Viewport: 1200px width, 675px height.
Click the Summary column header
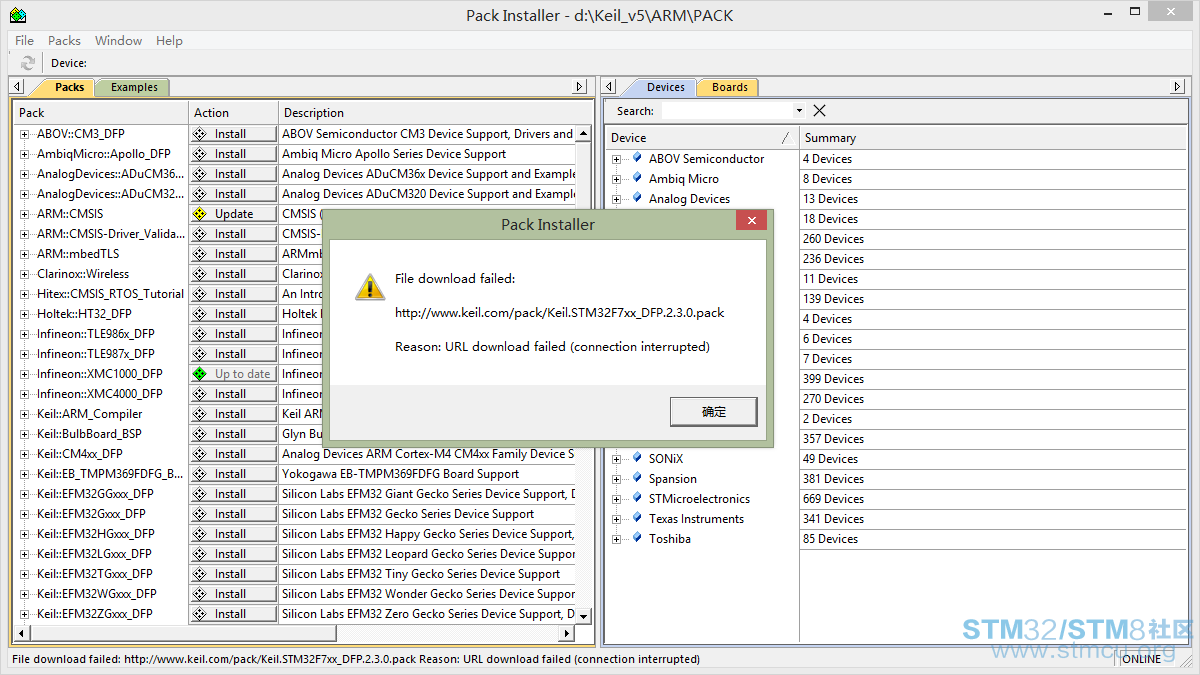992,138
